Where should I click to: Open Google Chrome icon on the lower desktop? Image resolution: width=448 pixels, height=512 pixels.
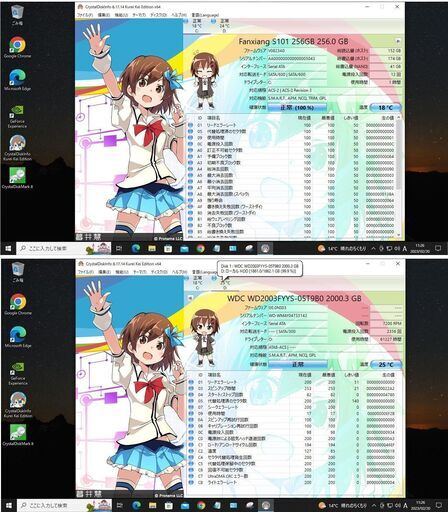[18, 304]
